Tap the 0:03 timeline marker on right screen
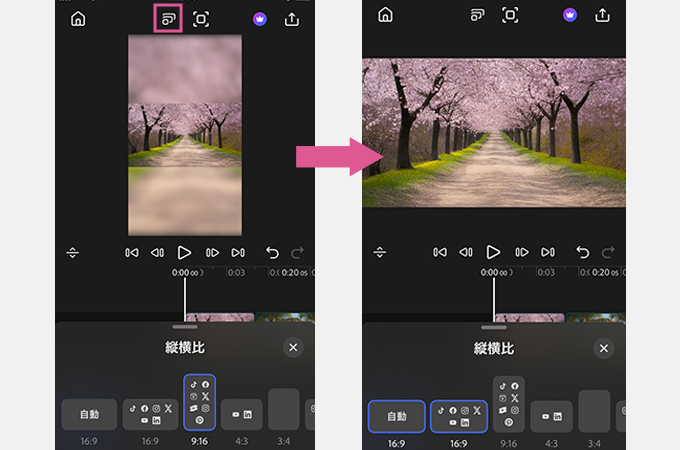 545,272
